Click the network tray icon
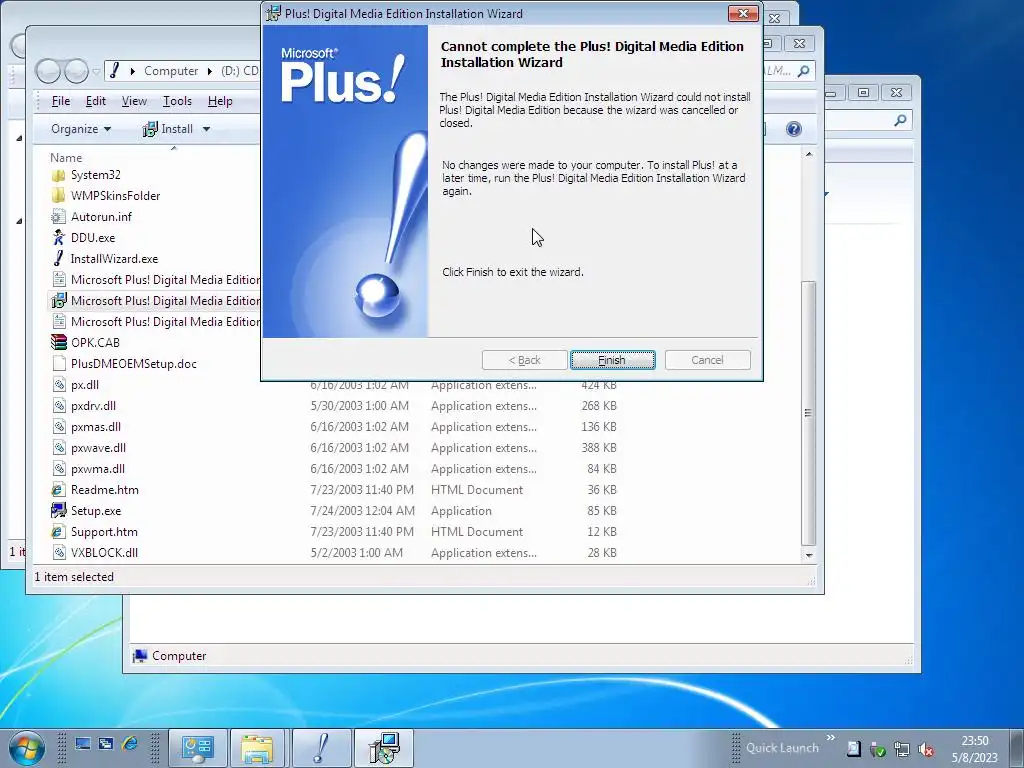This screenshot has width=1024, height=768. 902,749
